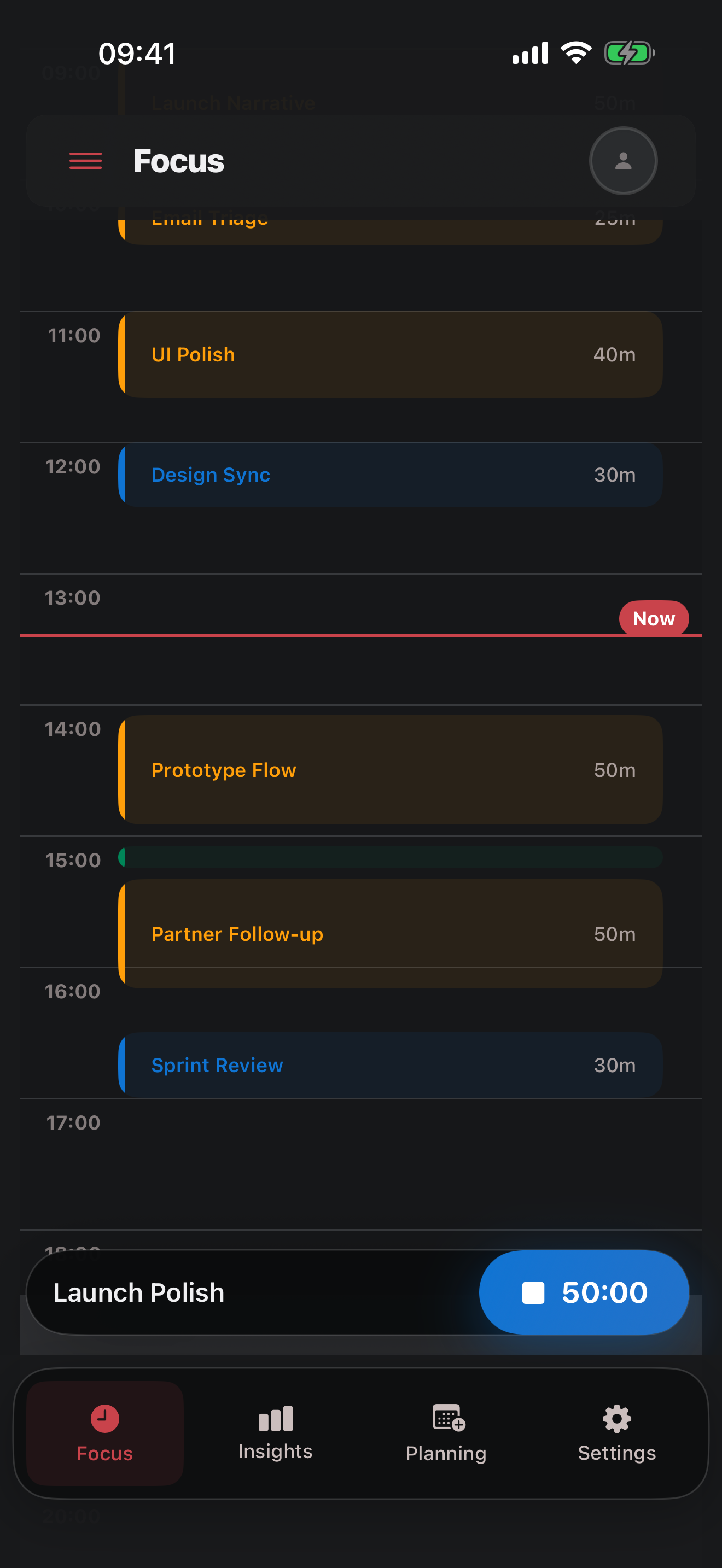Stop the 50:00 timer button

(584, 1292)
